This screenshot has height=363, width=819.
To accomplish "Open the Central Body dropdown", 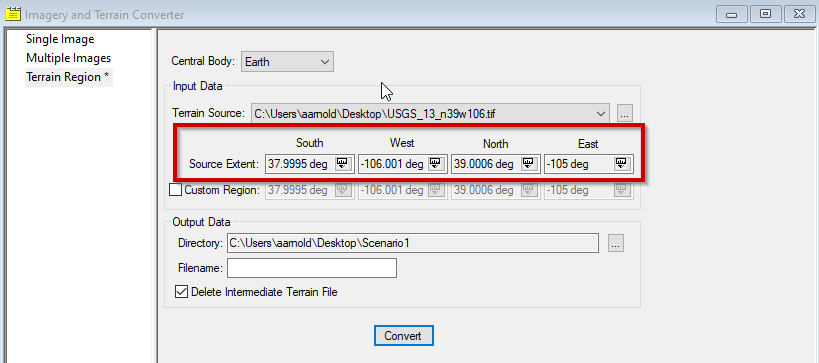I will coord(287,62).
